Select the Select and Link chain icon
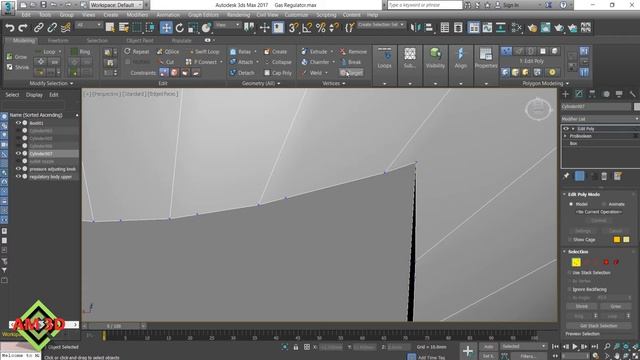640x360 pixels. pyautogui.click(x=38, y=28)
